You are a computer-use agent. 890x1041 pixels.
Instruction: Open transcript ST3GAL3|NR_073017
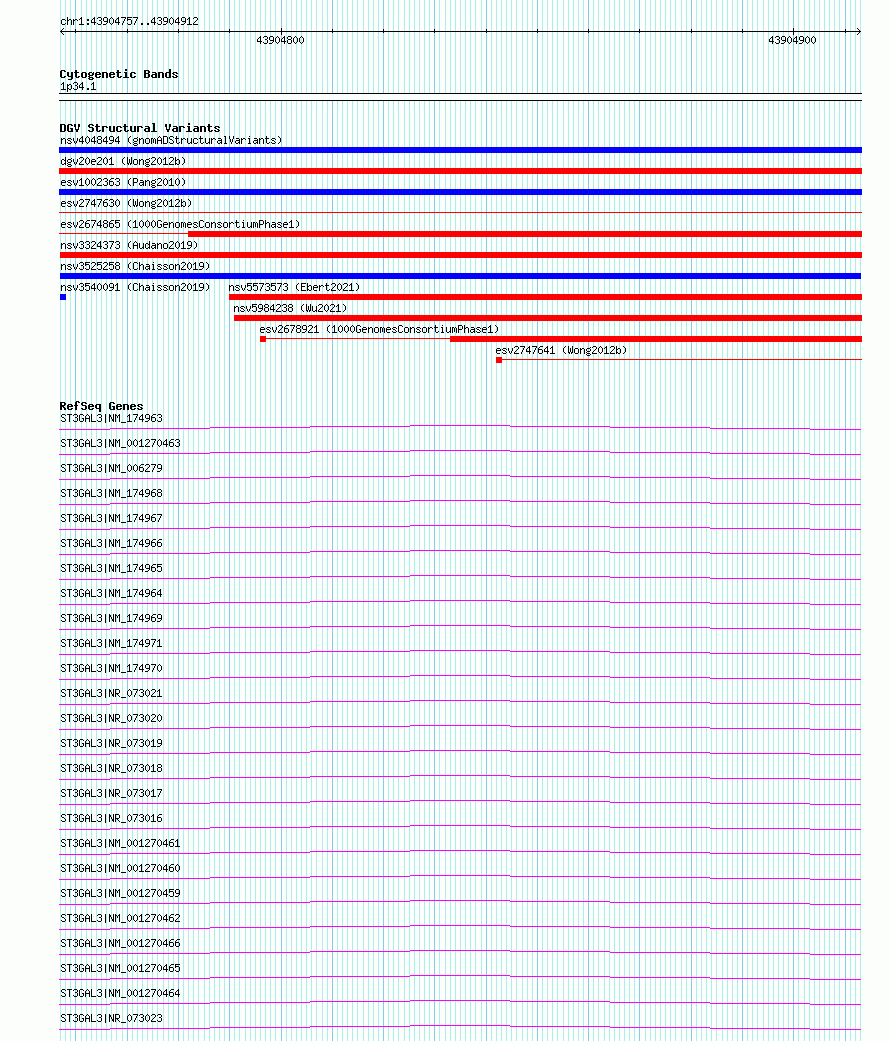pos(111,793)
